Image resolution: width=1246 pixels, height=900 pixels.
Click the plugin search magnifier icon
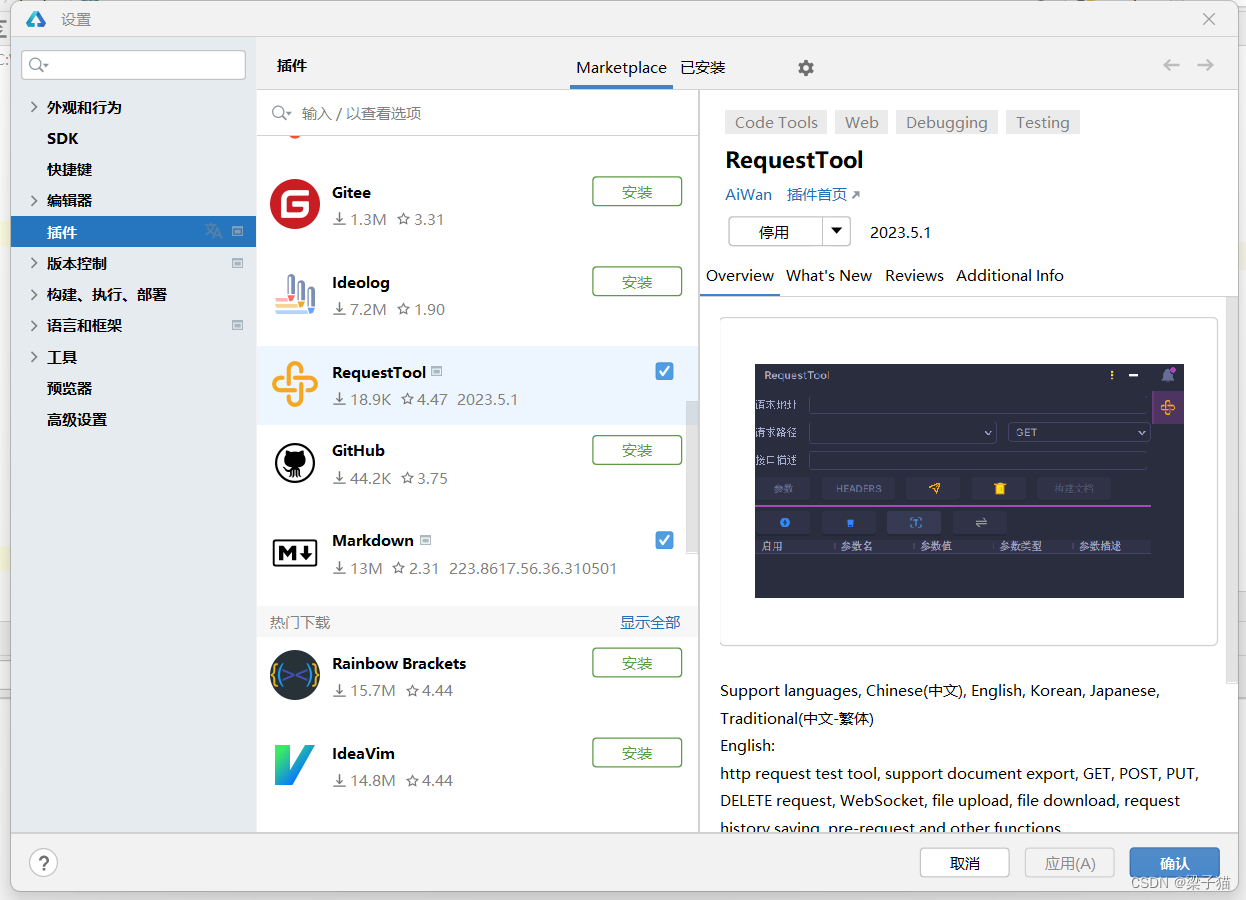pyautogui.click(x=281, y=113)
